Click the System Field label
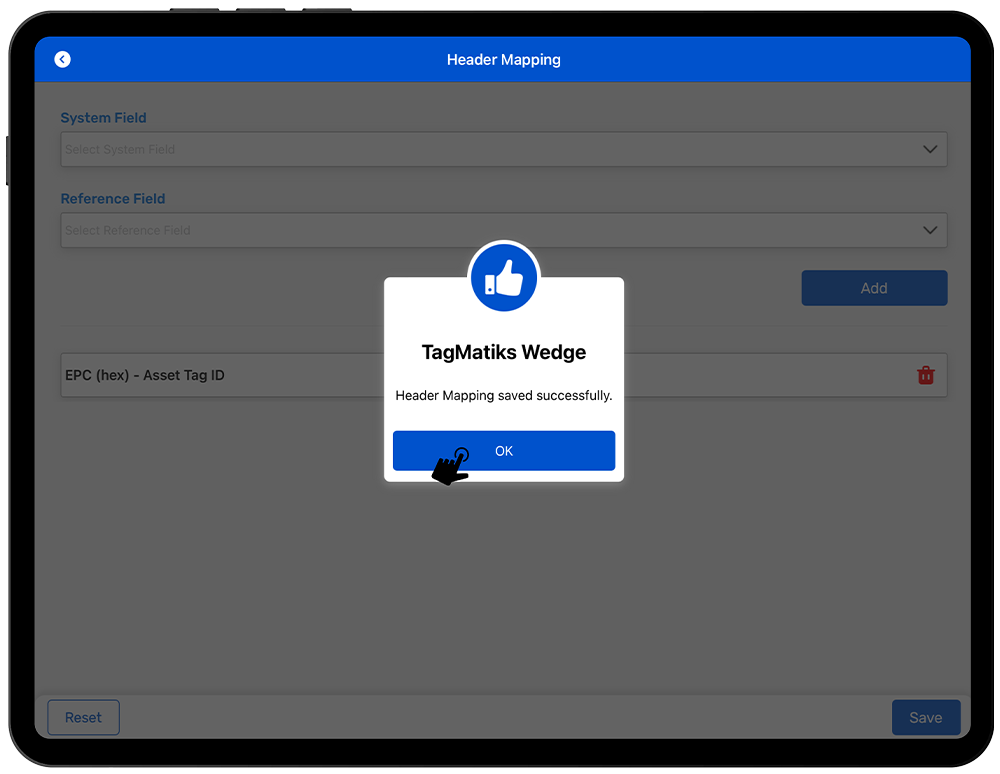Screen dimensions: 1000x774 (x=103, y=118)
